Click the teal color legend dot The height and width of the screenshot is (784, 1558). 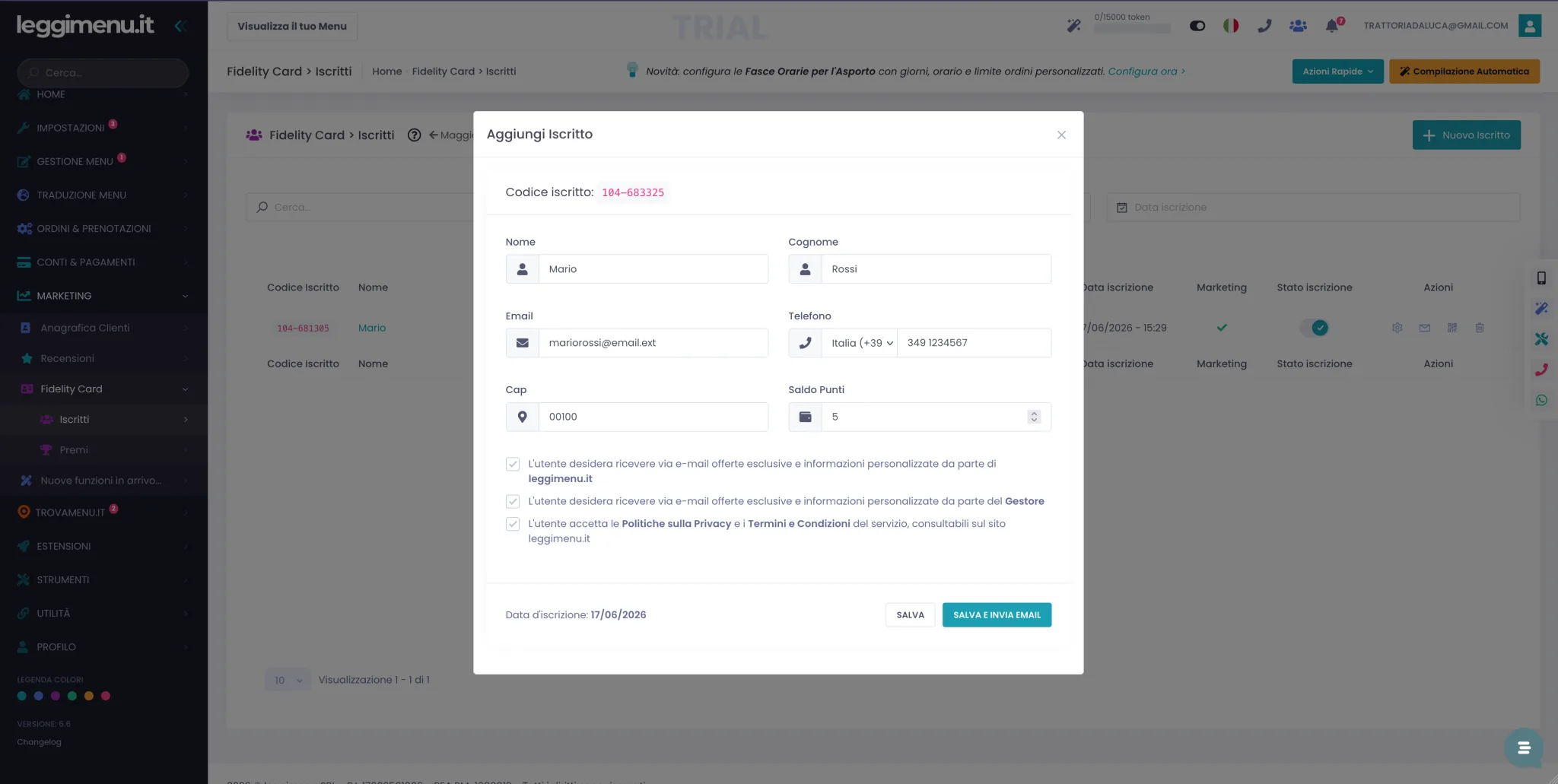(x=22, y=696)
